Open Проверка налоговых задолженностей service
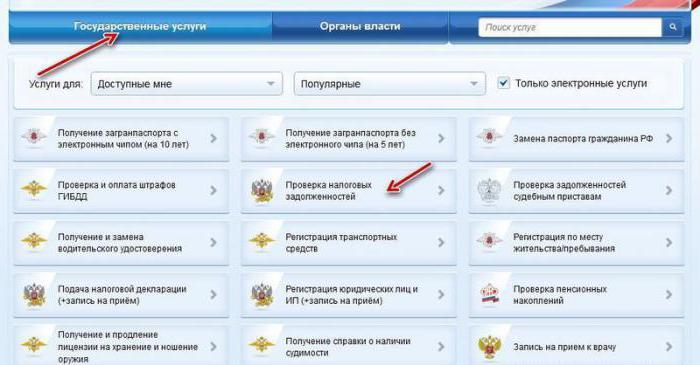Screen dimensions: 700x365 coord(329,191)
